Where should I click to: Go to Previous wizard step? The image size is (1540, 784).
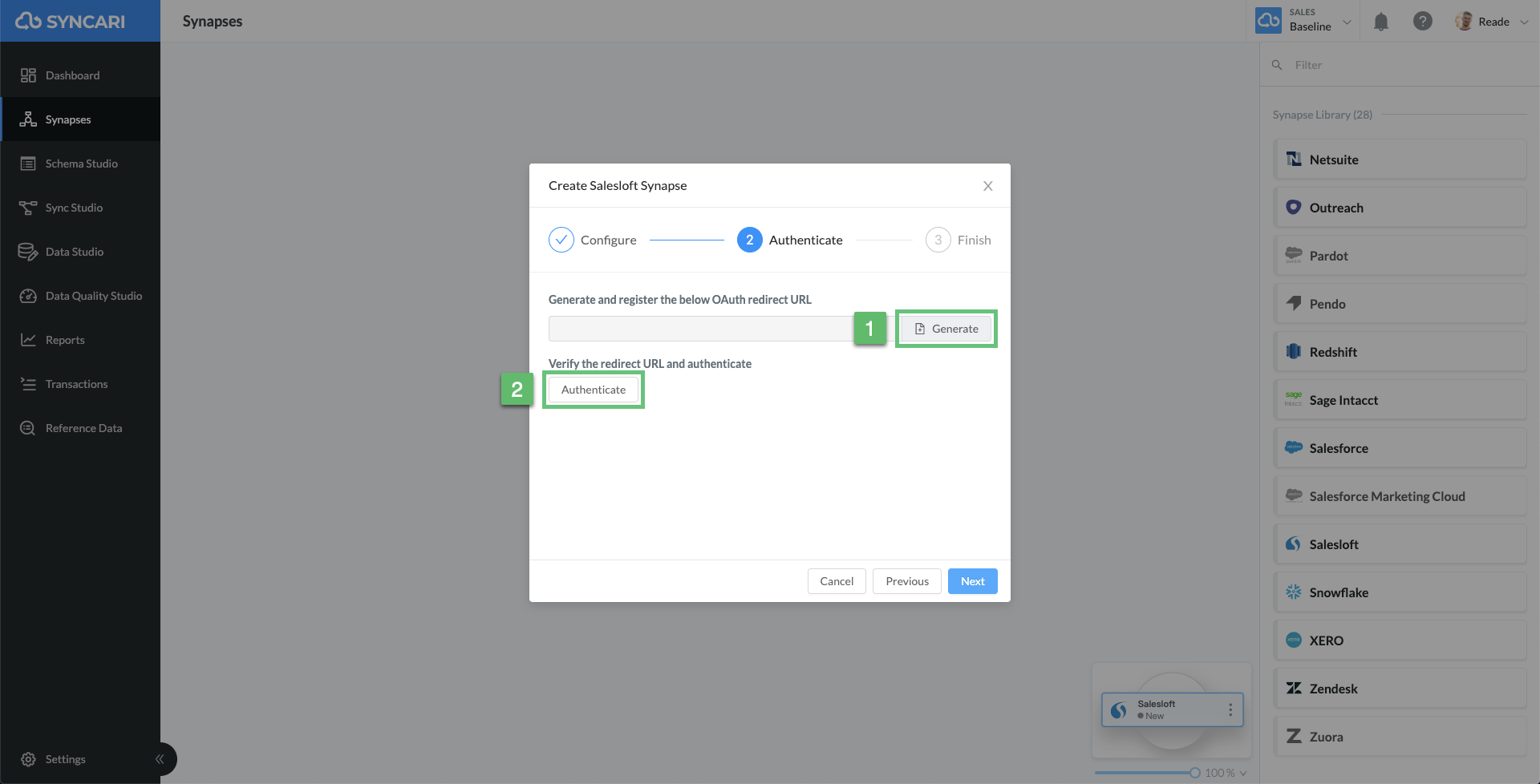pos(907,581)
